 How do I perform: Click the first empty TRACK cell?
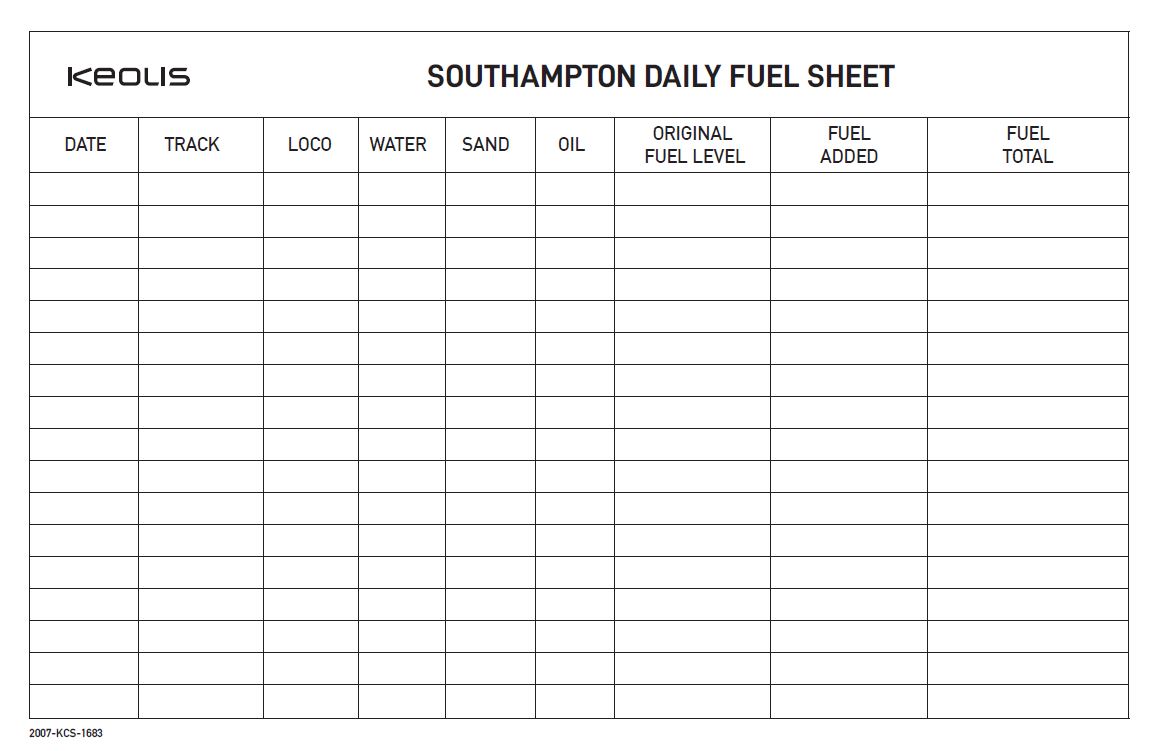[x=201, y=189]
